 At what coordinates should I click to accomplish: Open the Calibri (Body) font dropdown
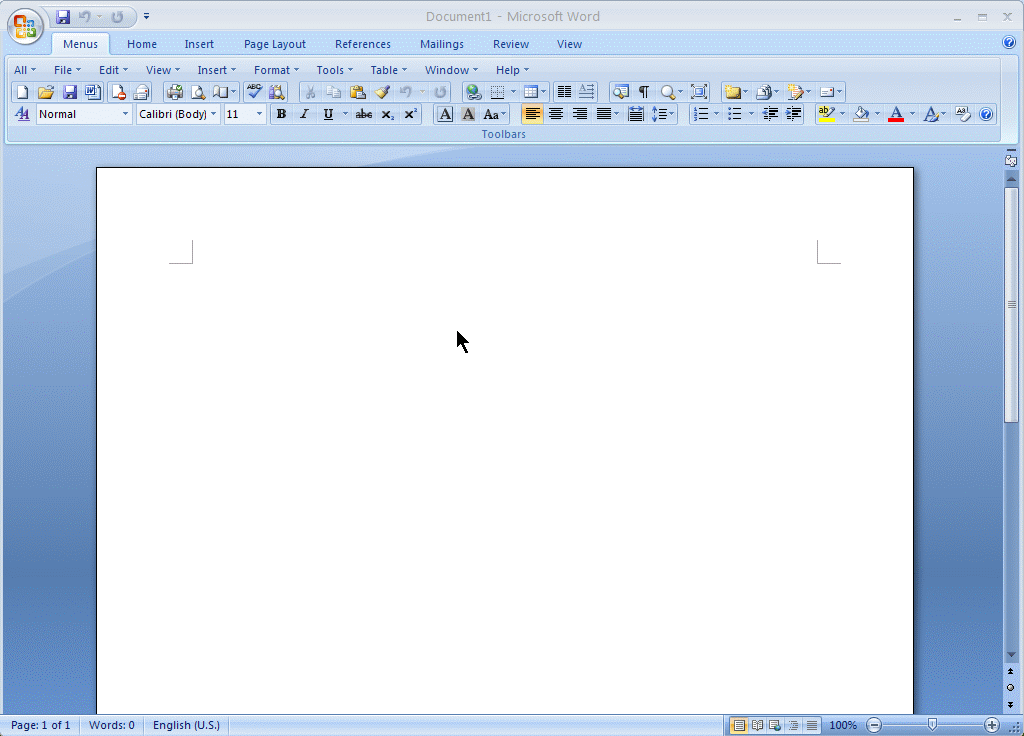point(214,114)
